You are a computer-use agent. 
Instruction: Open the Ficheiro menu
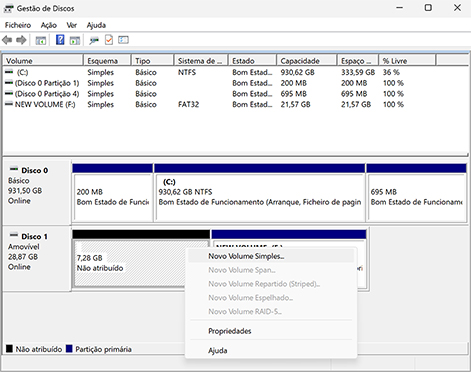tap(18, 25)
